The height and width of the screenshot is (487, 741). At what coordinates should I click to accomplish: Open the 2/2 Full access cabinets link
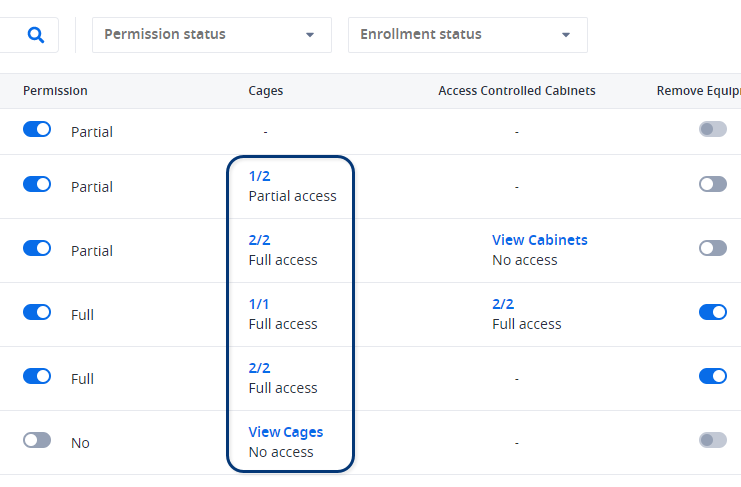(x=503, y=304)
